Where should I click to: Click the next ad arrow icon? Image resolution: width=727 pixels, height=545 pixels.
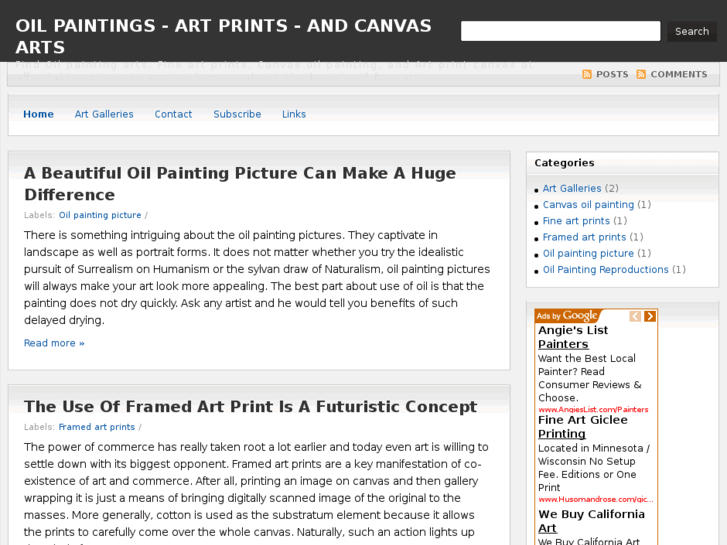650,316
